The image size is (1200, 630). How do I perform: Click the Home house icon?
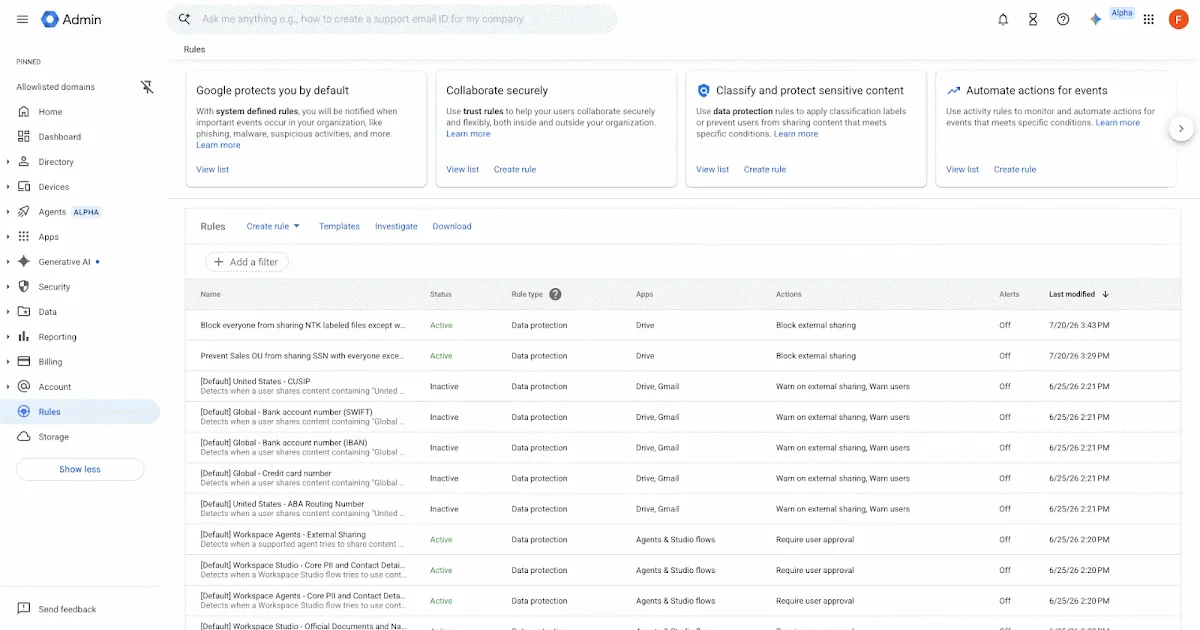[24, 112]
